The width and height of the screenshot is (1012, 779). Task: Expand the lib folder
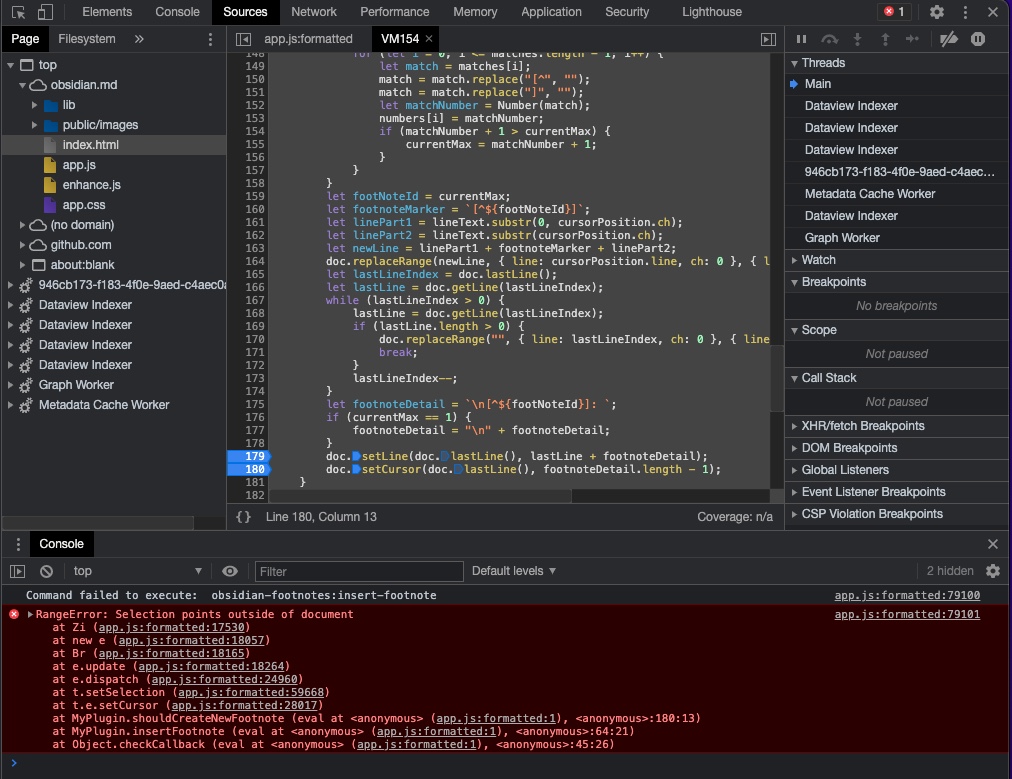34,105
